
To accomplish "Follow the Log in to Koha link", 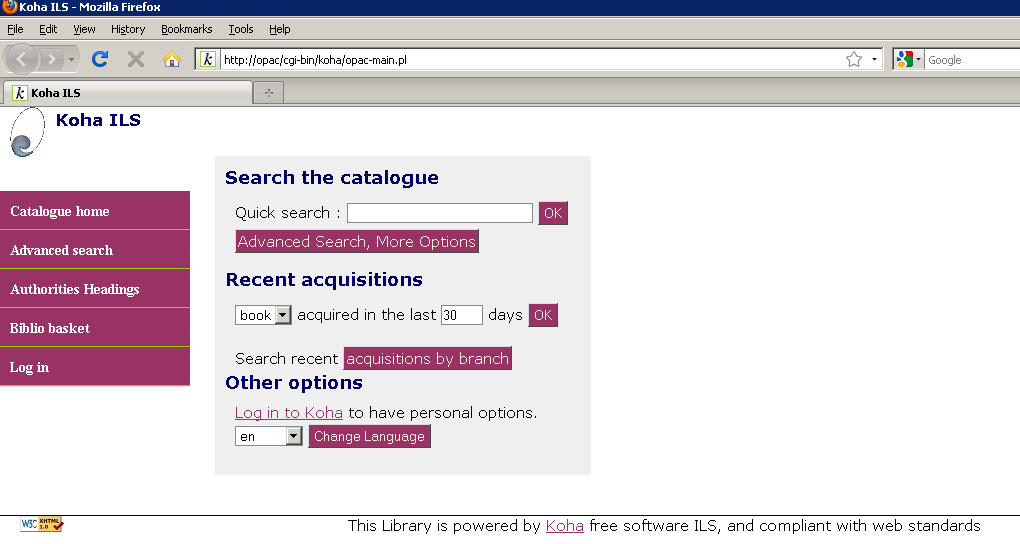I will [289, 413].
